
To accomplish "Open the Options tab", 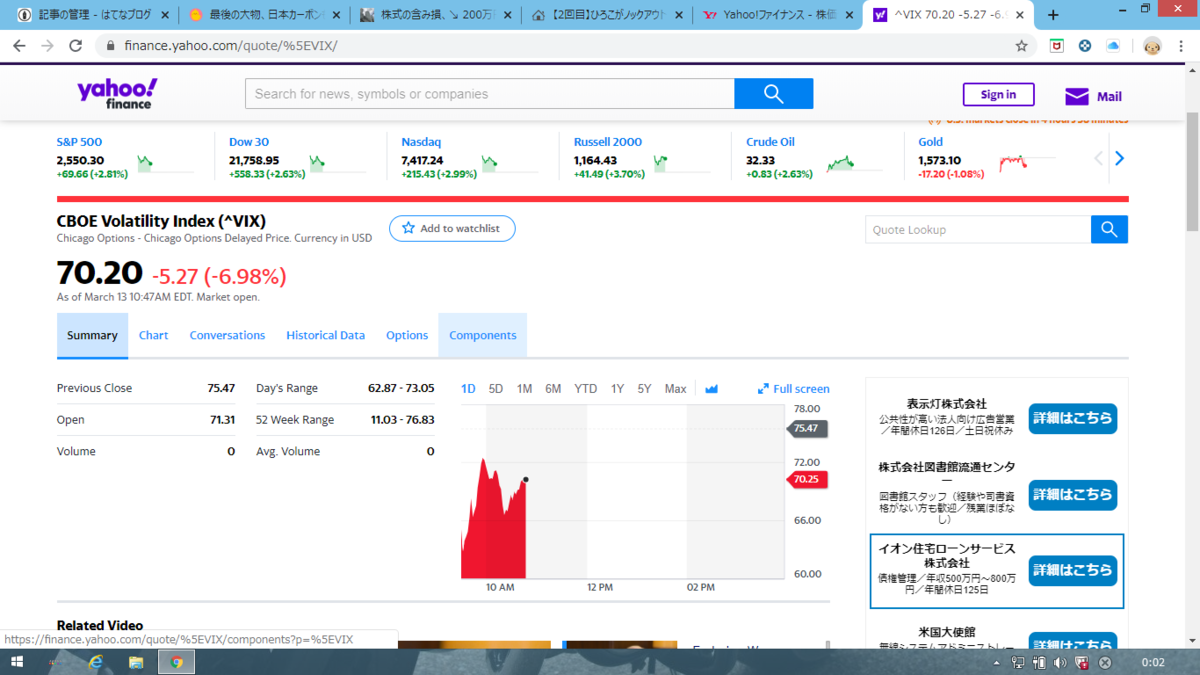I will tap(407, 335).
